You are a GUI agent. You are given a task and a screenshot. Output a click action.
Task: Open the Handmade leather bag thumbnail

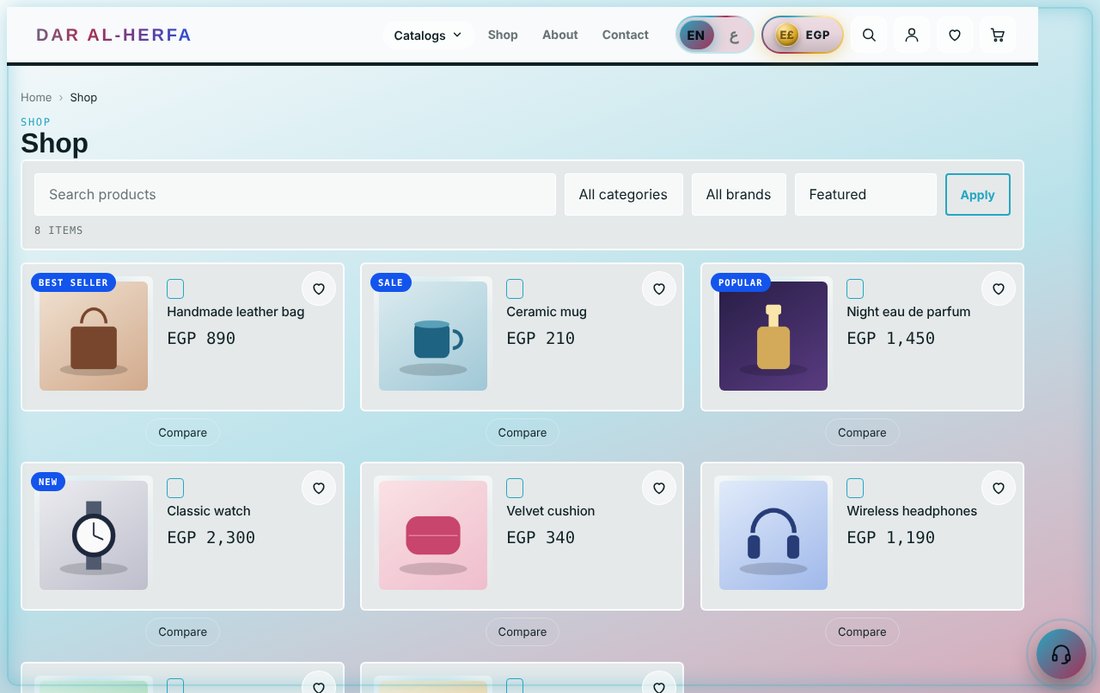point(93,336)
